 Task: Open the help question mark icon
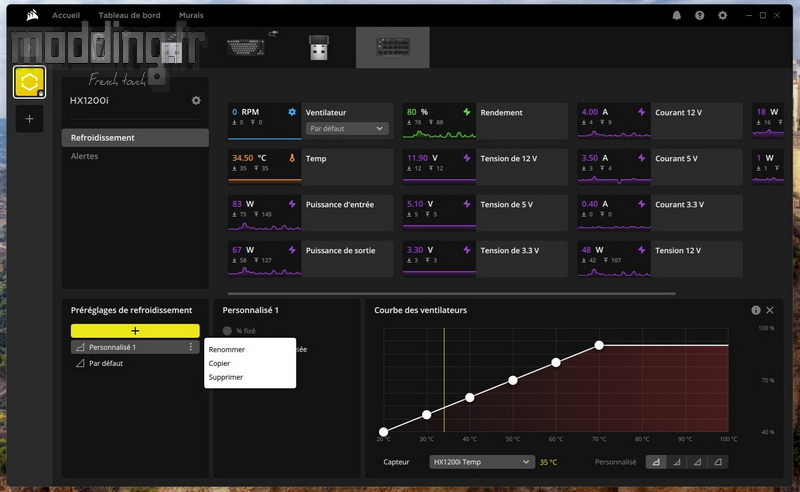699,15
